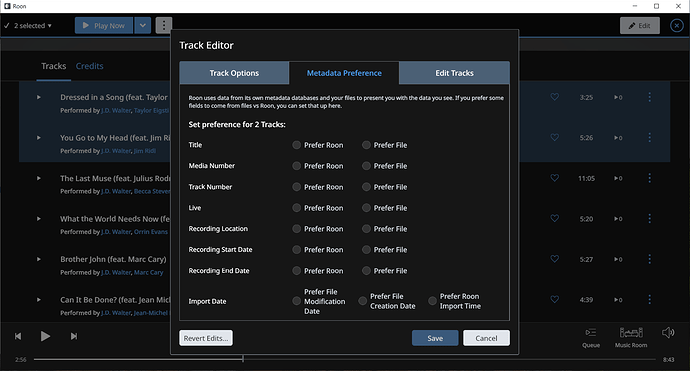
Task: Seek within the playback progress bar
Action: pos(344,359)
